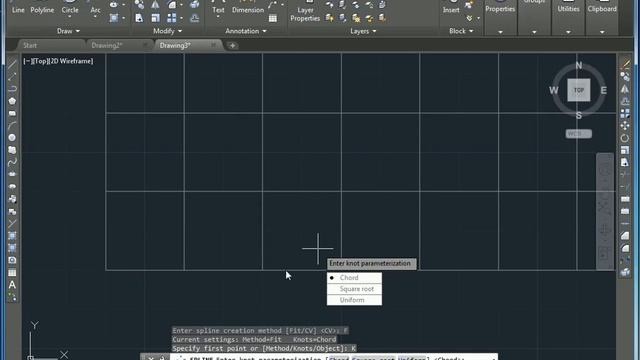This screenshot has height=360, width=640.
Task: Pick the Circle tool in the left toolbar
Action: (12, 138)
